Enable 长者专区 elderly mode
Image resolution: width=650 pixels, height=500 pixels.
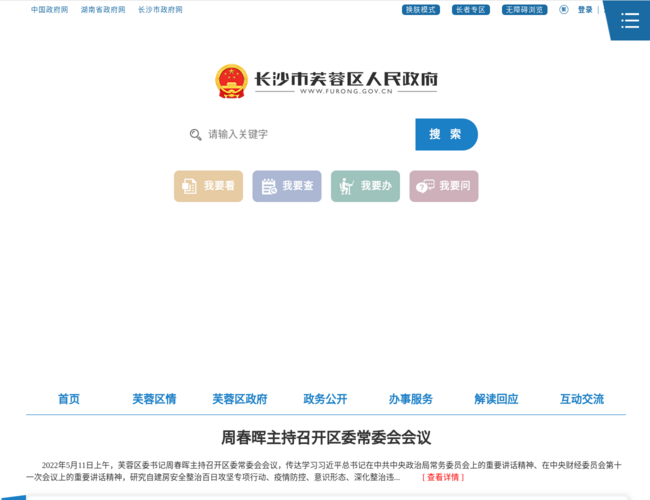tap(469, 10)
